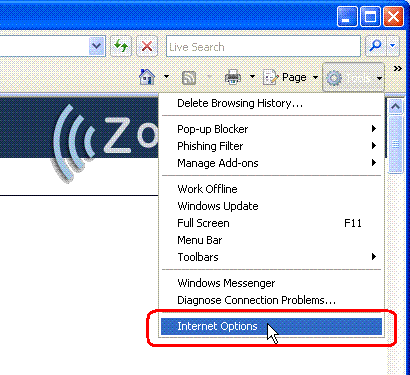Click the Refresh page icon
The image size is (410, 375).
(x=121, y=46)
